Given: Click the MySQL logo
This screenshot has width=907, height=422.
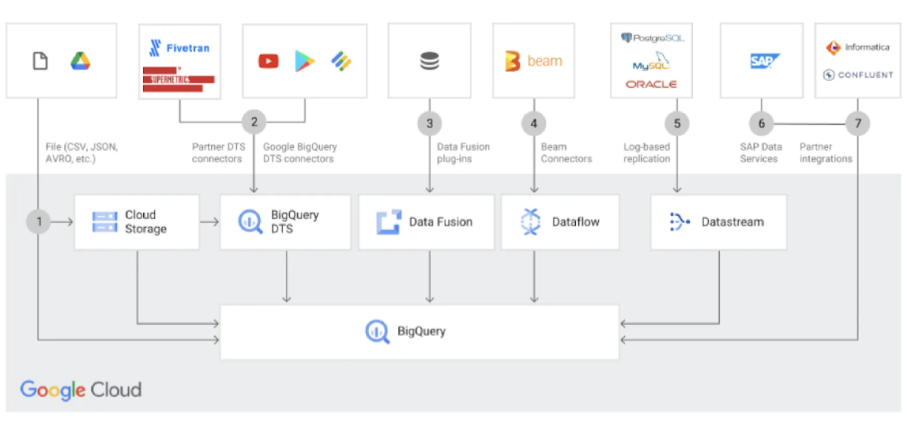Looking at the screenshot, I should pos(651,62).
